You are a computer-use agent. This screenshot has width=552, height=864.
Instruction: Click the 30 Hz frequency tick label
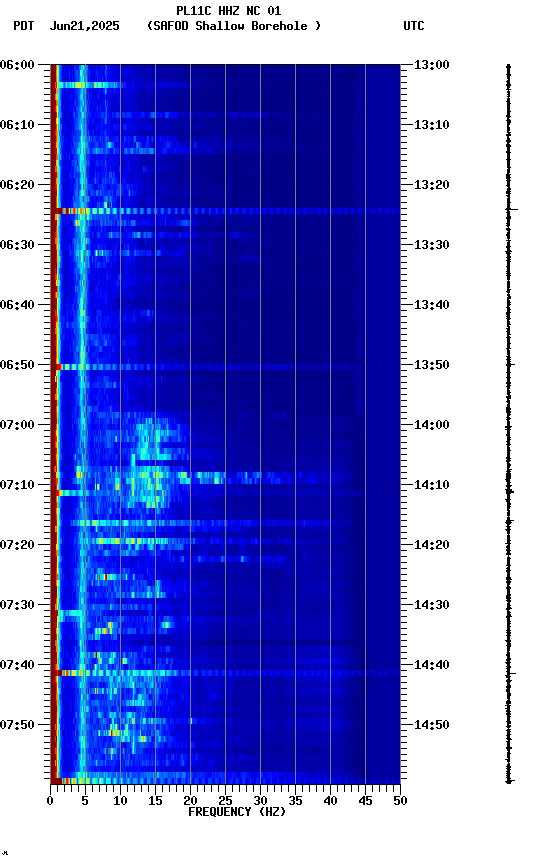(260, 801)
